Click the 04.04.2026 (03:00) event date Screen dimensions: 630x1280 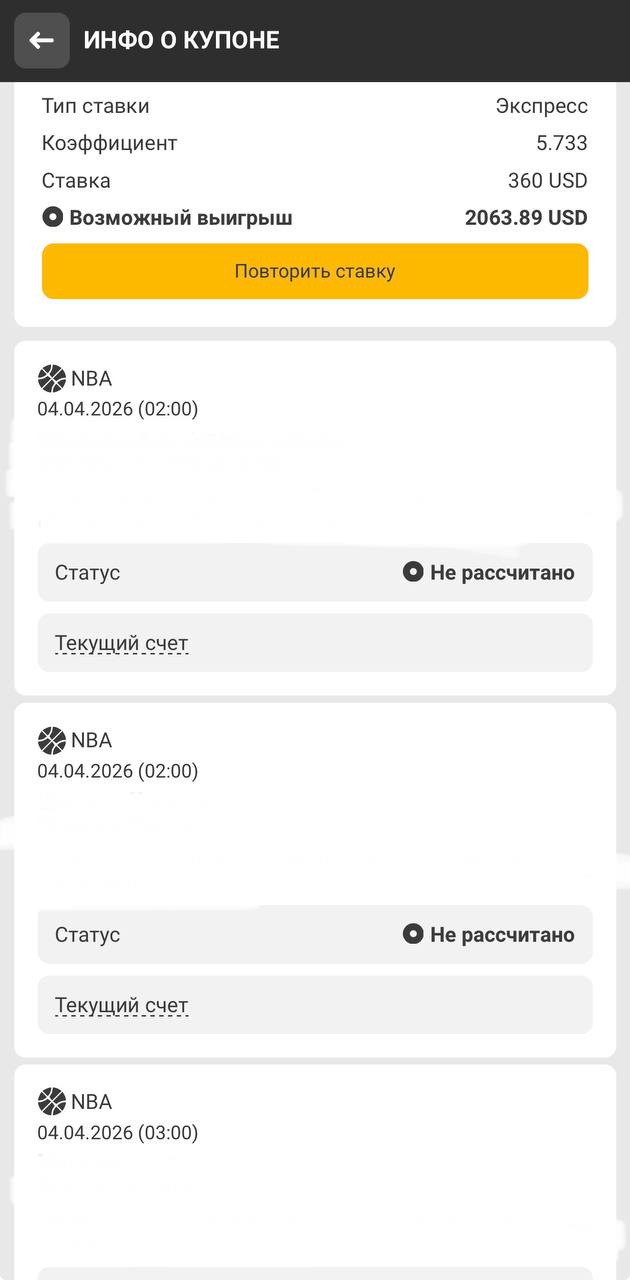tap(118, 1133)
